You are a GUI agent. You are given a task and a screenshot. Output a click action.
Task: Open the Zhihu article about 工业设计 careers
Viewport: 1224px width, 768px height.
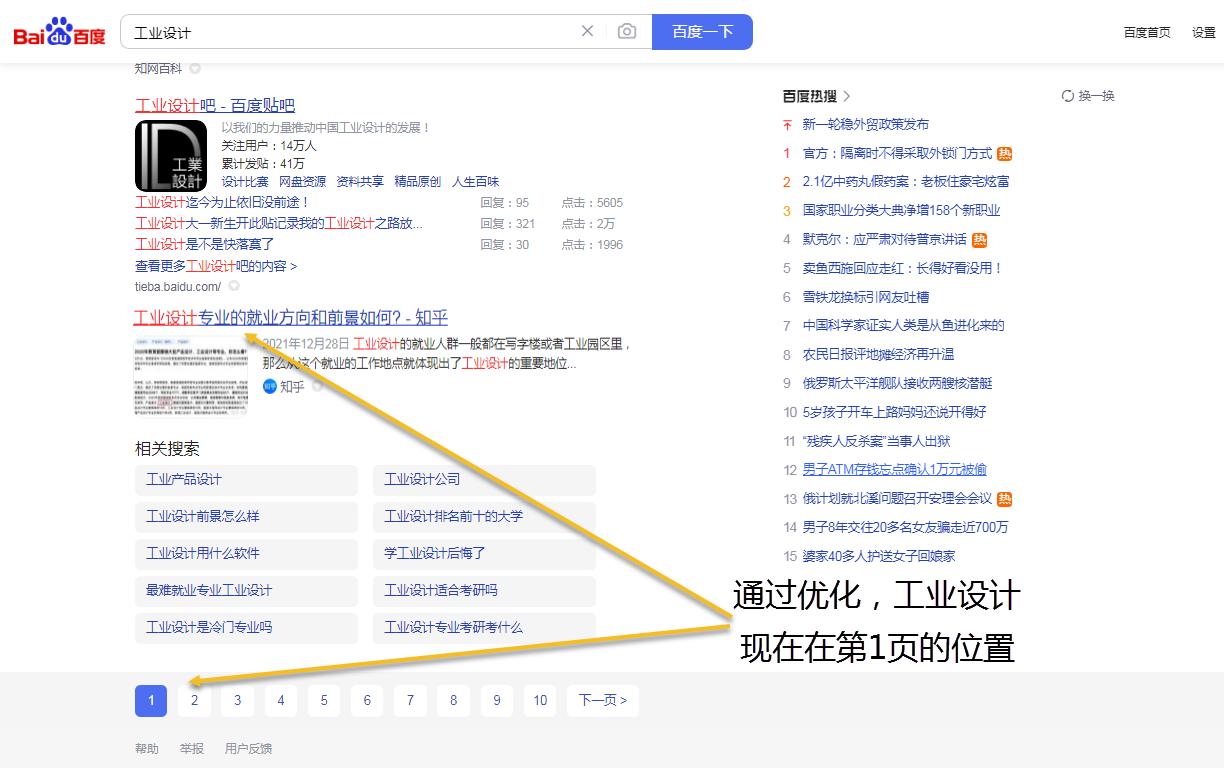point(291,317)
